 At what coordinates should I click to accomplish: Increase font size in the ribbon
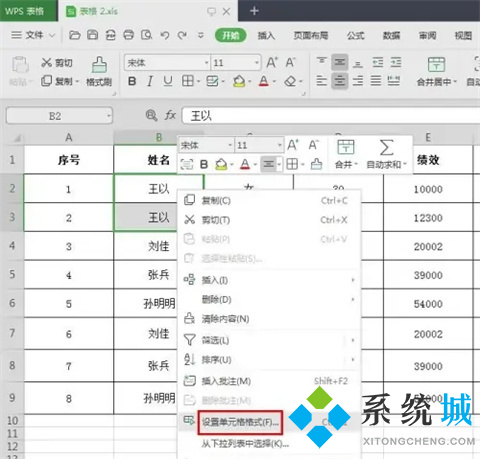pos(272,62)
